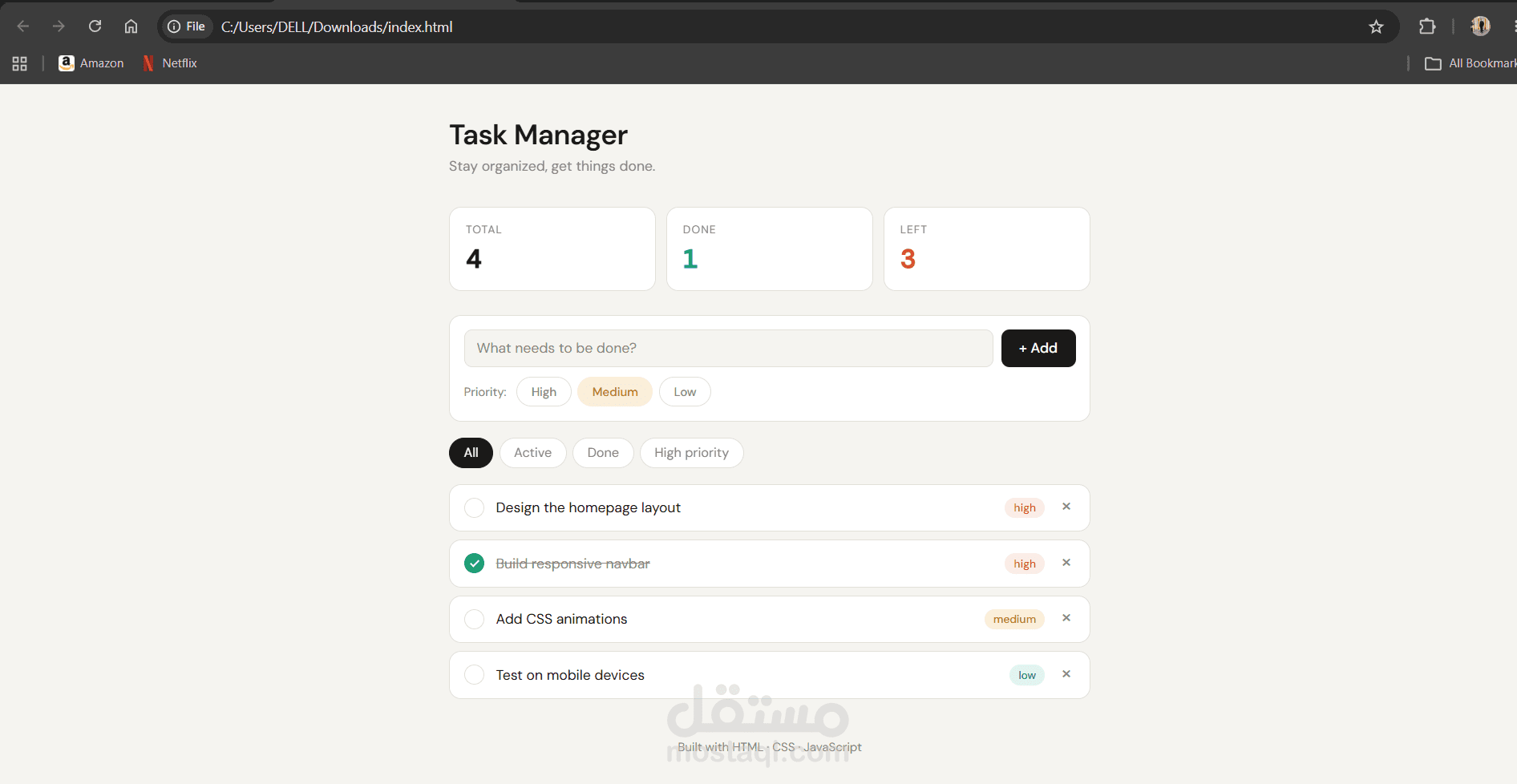1517x784 pixels.
Task: Reload the page with refresh icon
Action: pyautogui.click(x=95, y=26)
